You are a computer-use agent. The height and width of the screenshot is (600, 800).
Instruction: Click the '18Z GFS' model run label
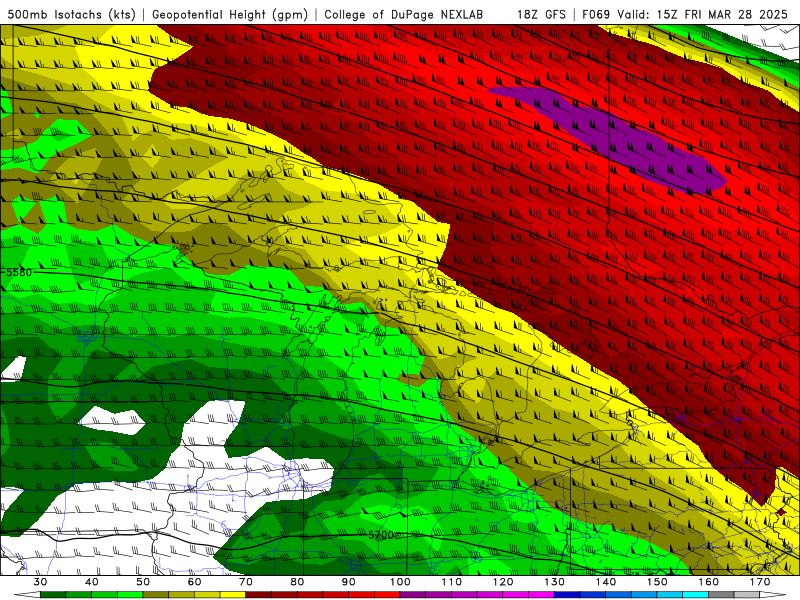[541, 14]
